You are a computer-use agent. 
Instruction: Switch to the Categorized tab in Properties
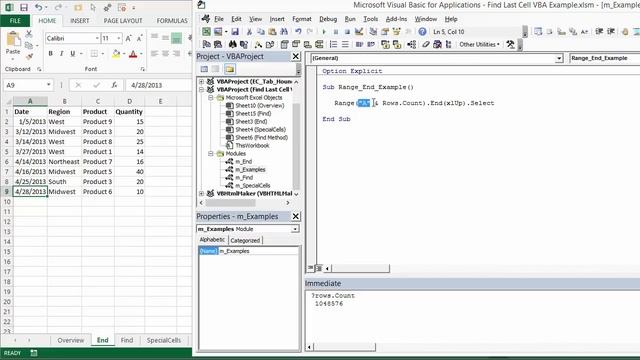click(245, 240)
